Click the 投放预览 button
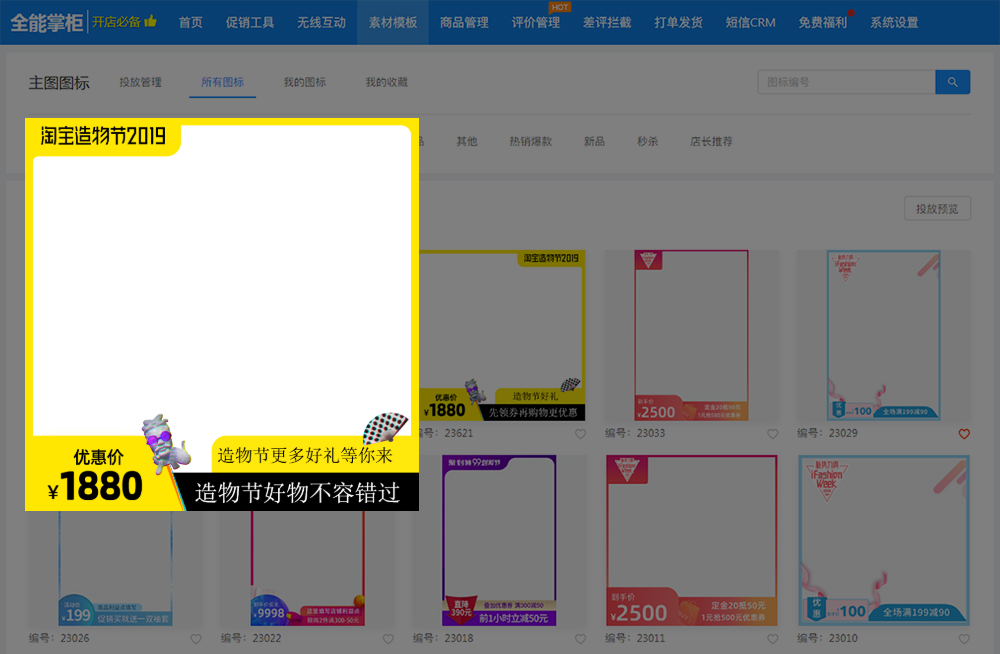1000x654 pixels. 938,209
